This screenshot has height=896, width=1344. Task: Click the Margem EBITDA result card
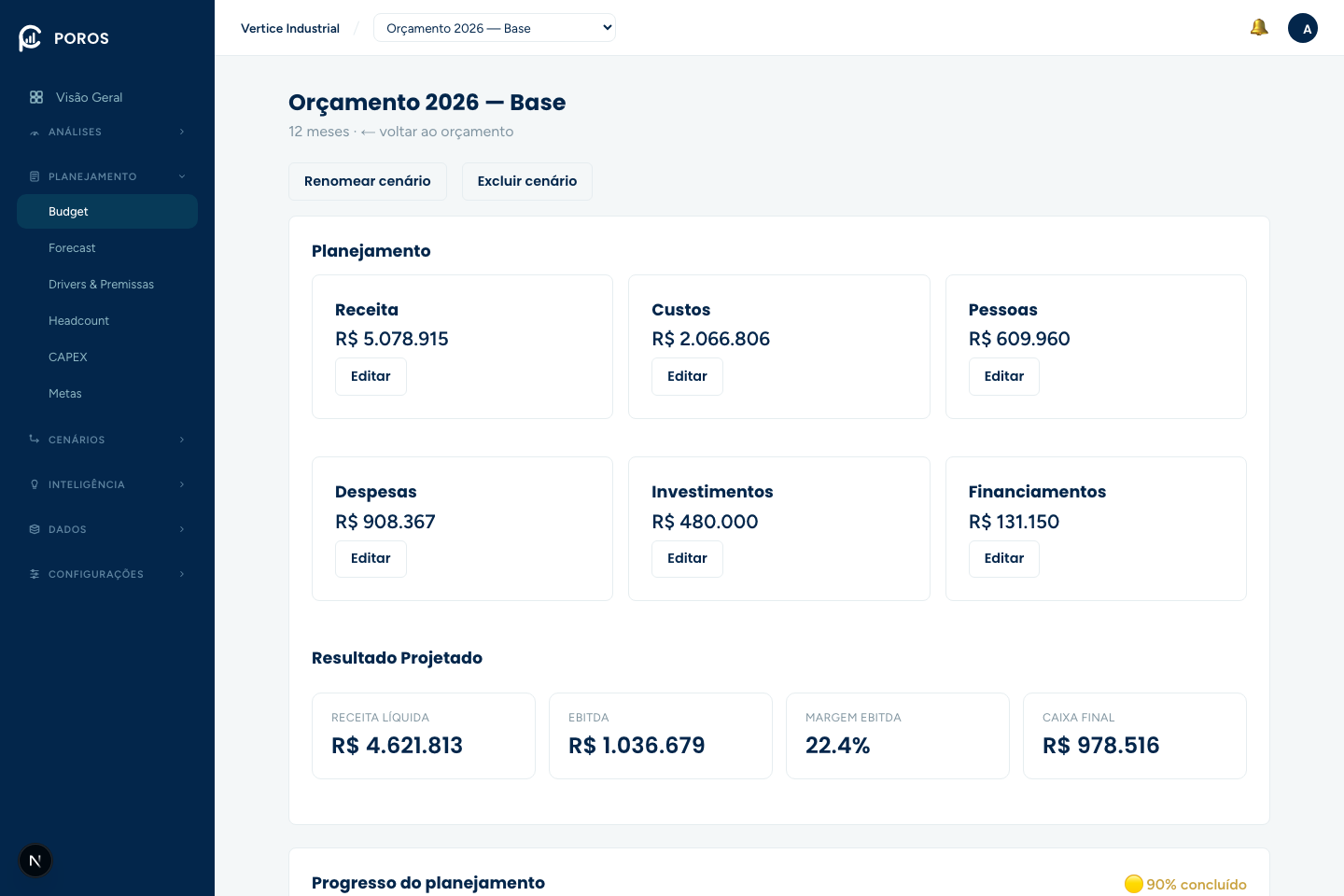[898, 735]
